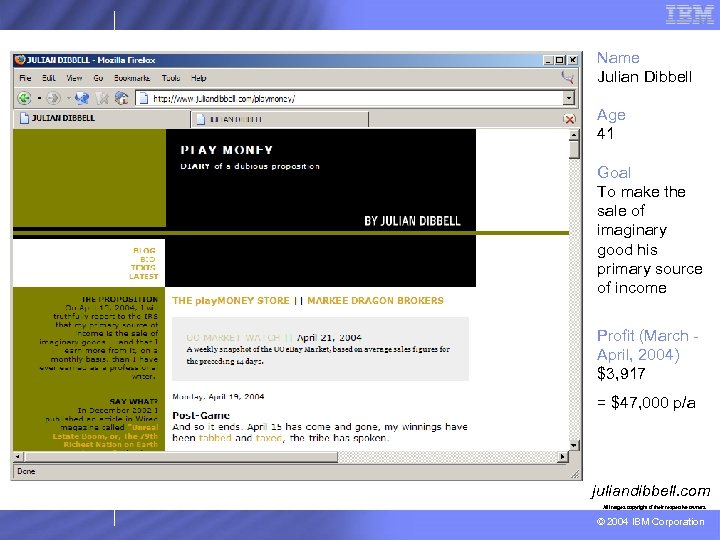The width and height of the screenshot is (720, 540).
Task: Open the LATEST link in sidebar
Action: pos(143,276)
